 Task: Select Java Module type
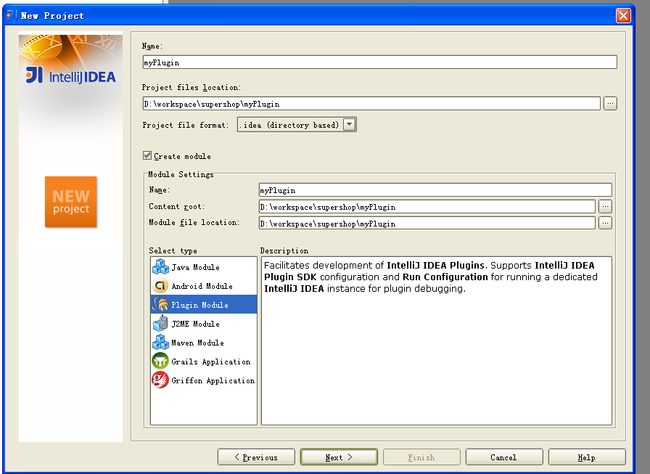(204, 267)
